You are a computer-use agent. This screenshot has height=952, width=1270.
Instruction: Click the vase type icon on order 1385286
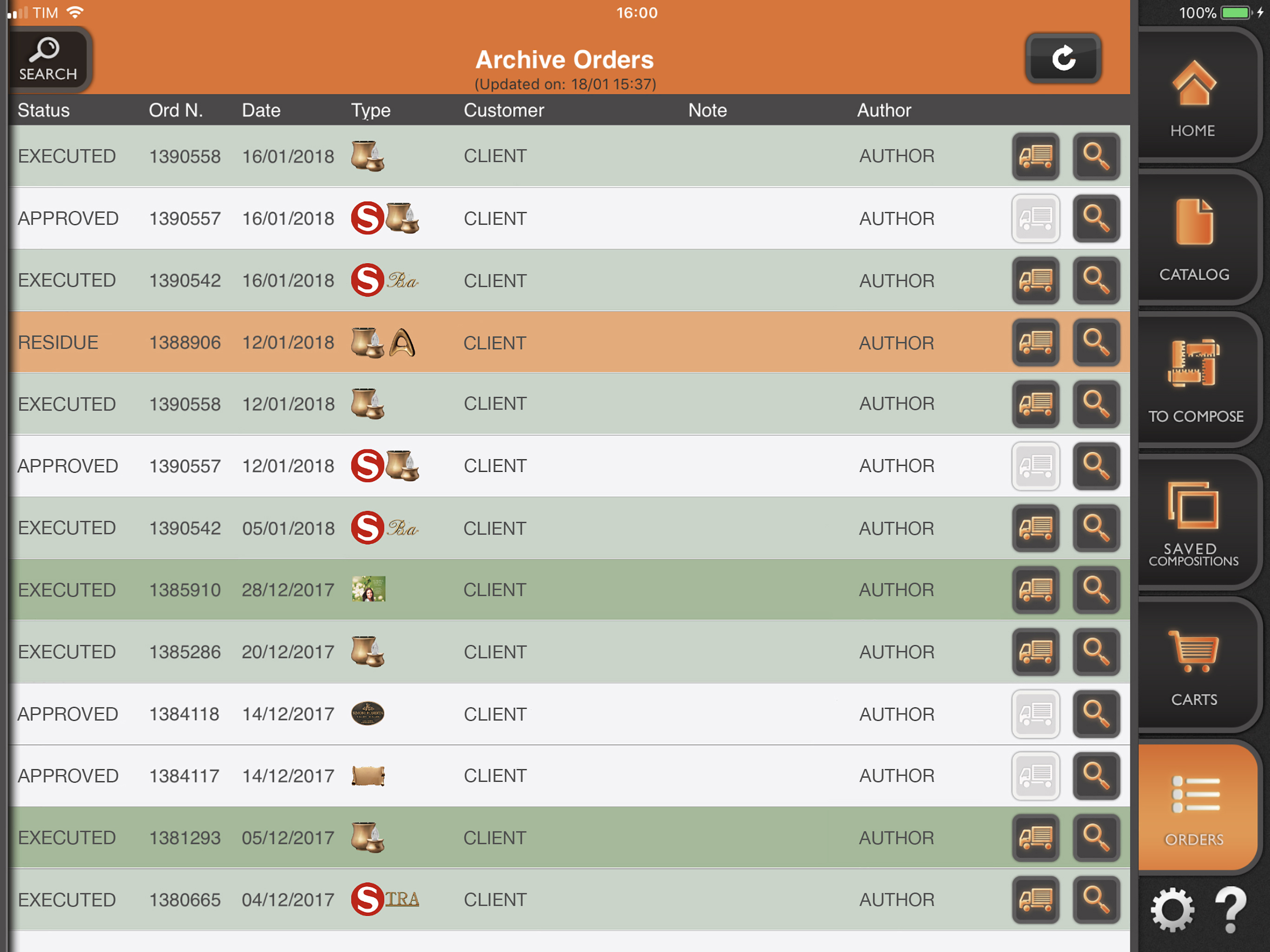click(367, 651)
